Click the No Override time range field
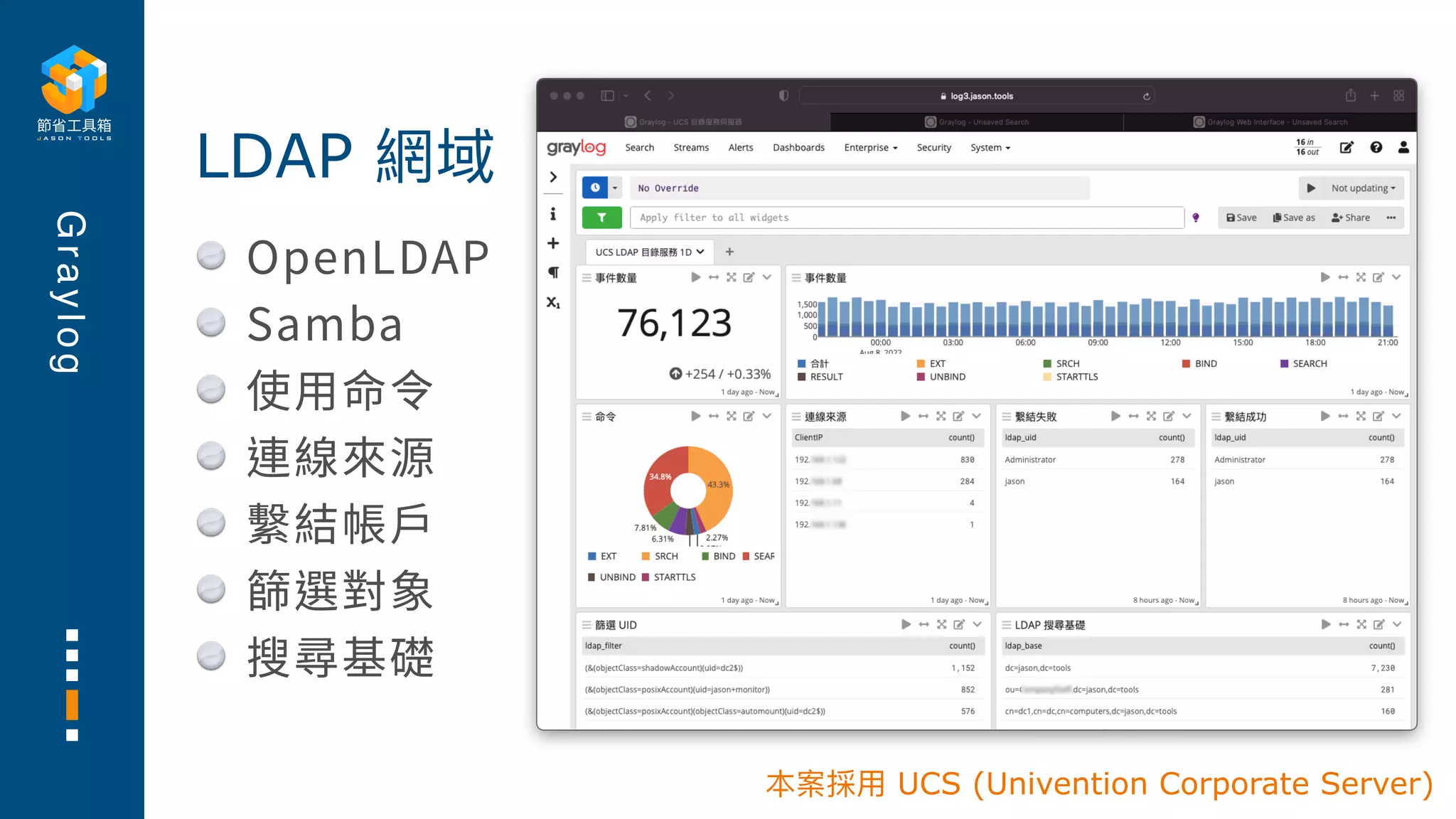 [860, 188]
